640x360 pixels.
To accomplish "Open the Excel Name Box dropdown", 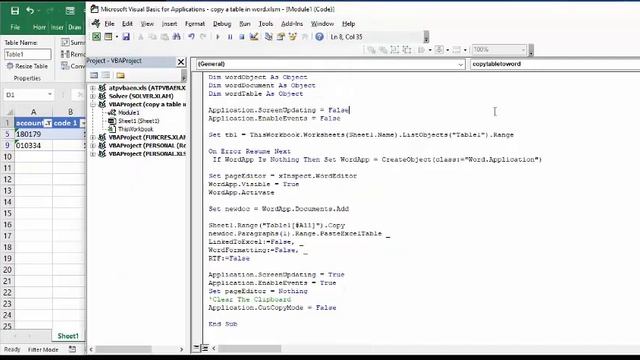I will (50, 95).
